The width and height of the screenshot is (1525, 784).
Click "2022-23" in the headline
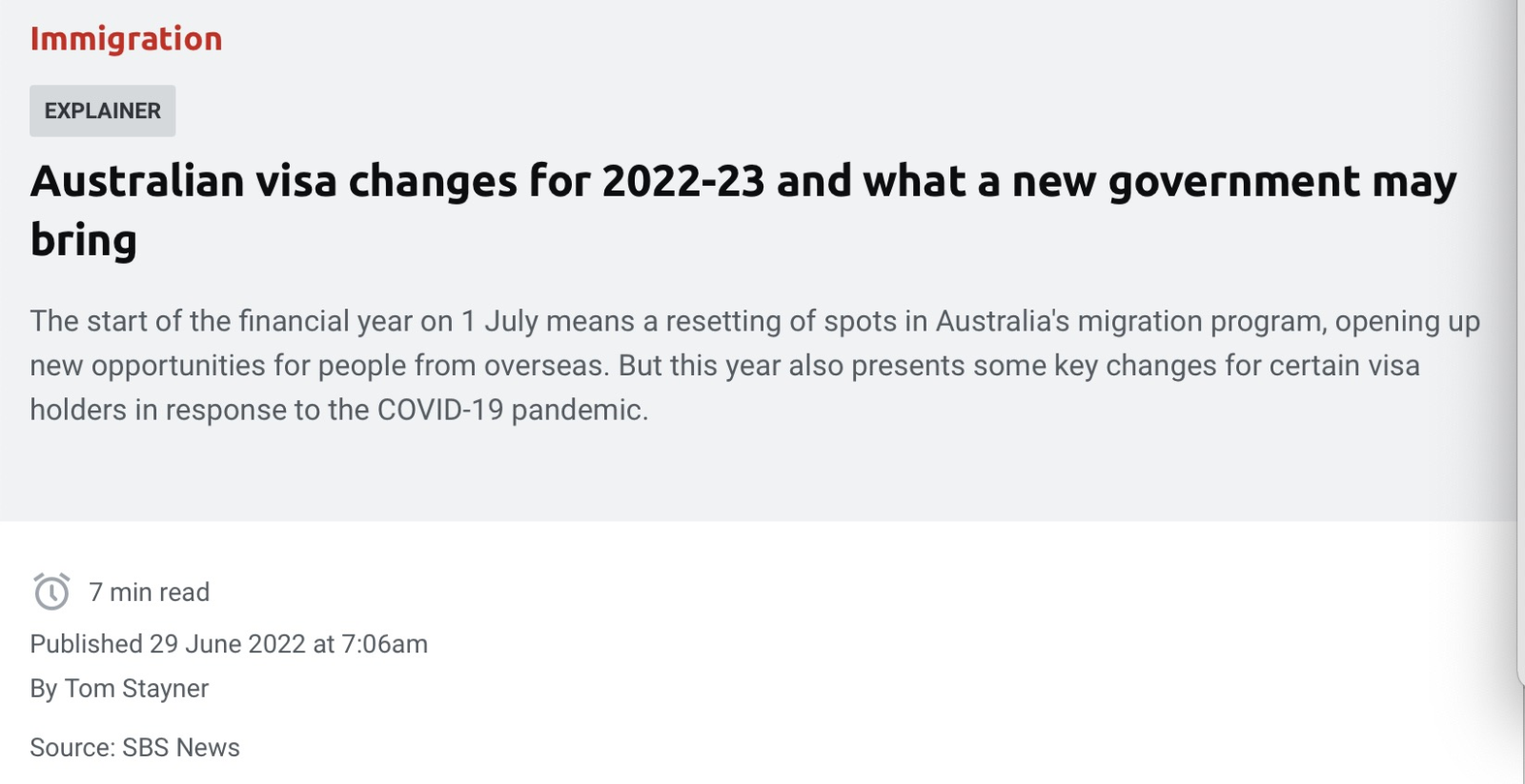tap(682, 181)
